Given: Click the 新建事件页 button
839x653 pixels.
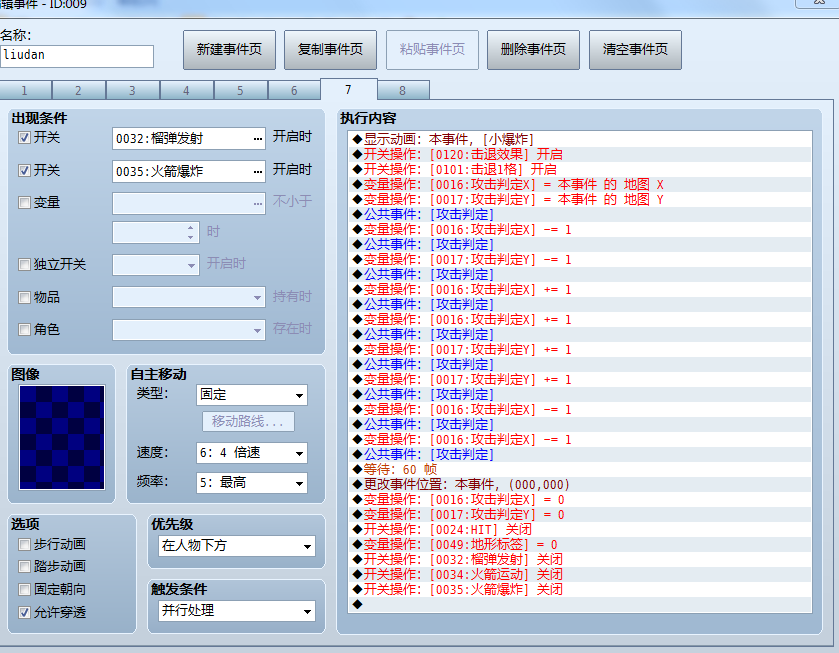Looking at the screenshot, I should tap(229, 50).
